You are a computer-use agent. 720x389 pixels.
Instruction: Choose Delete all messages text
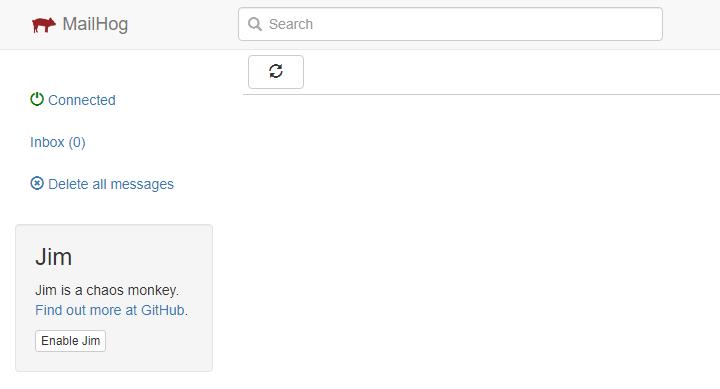[x=111, y=184]
